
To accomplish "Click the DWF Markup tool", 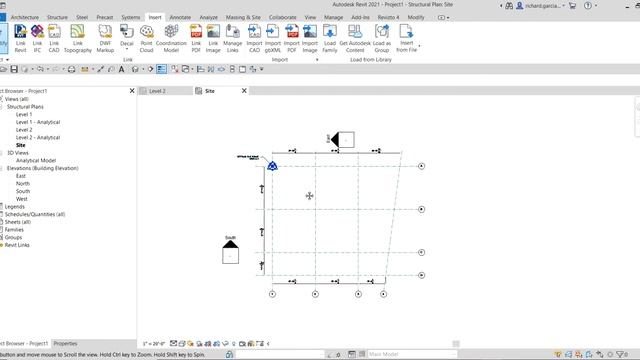I will [x=105, y=38].
